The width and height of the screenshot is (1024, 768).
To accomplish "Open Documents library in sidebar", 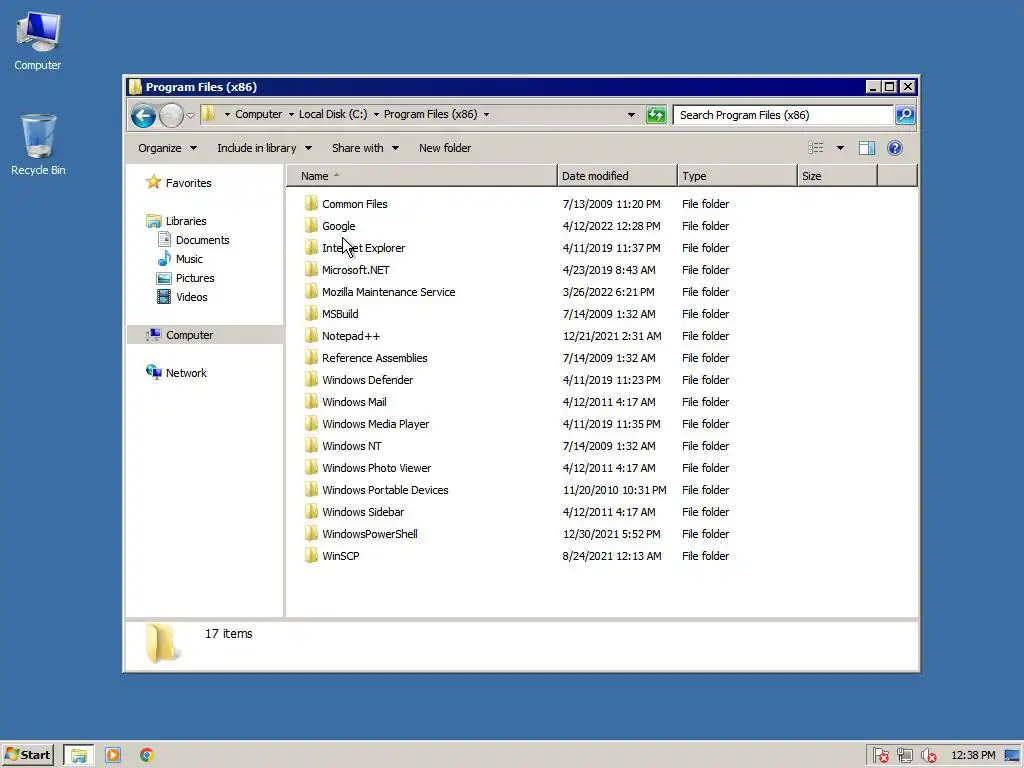I will (202, 240).
